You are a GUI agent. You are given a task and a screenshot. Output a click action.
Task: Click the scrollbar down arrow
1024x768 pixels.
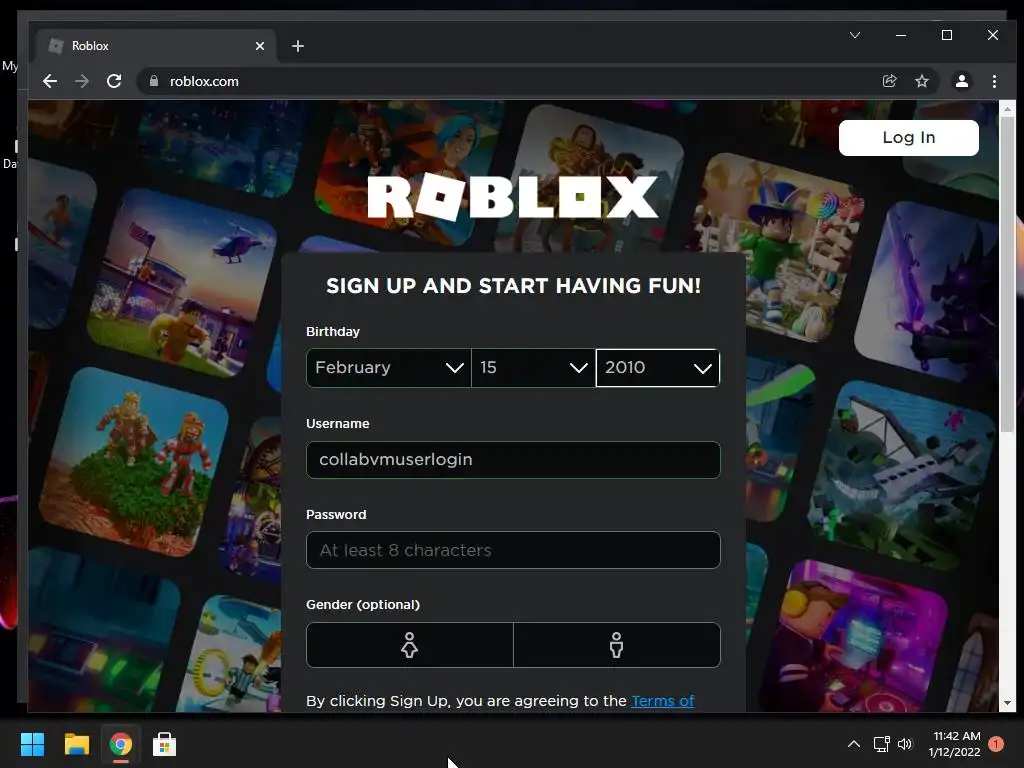coord(1007,703)
